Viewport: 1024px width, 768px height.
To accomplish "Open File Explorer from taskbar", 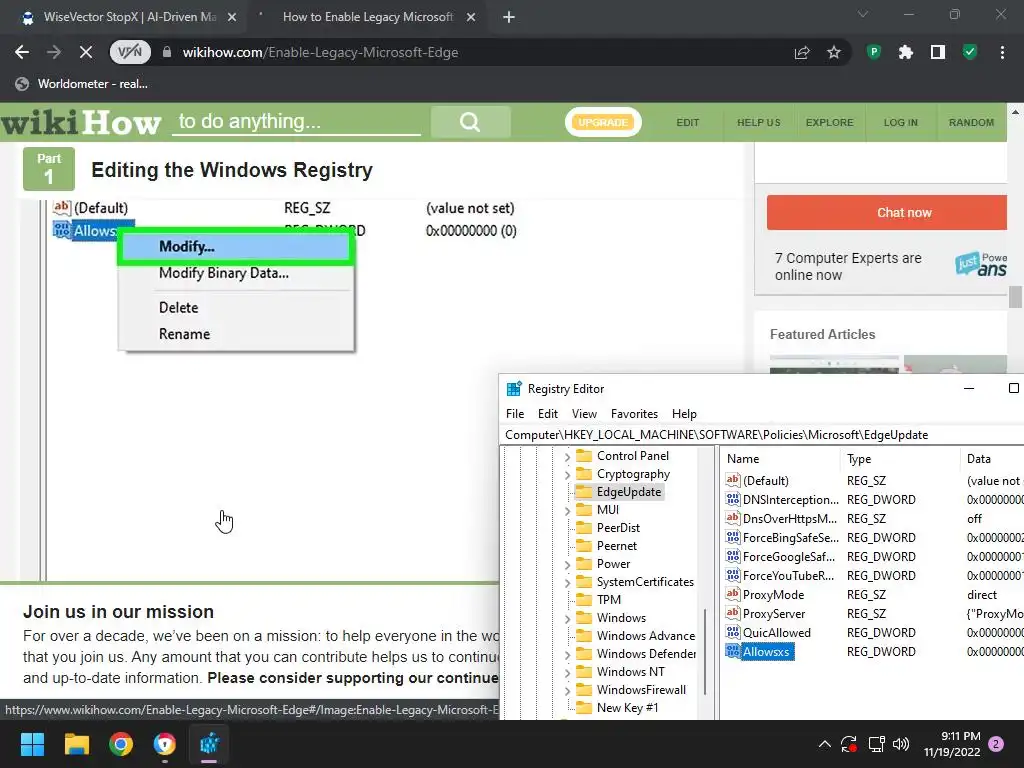I will tap(76, 744).
